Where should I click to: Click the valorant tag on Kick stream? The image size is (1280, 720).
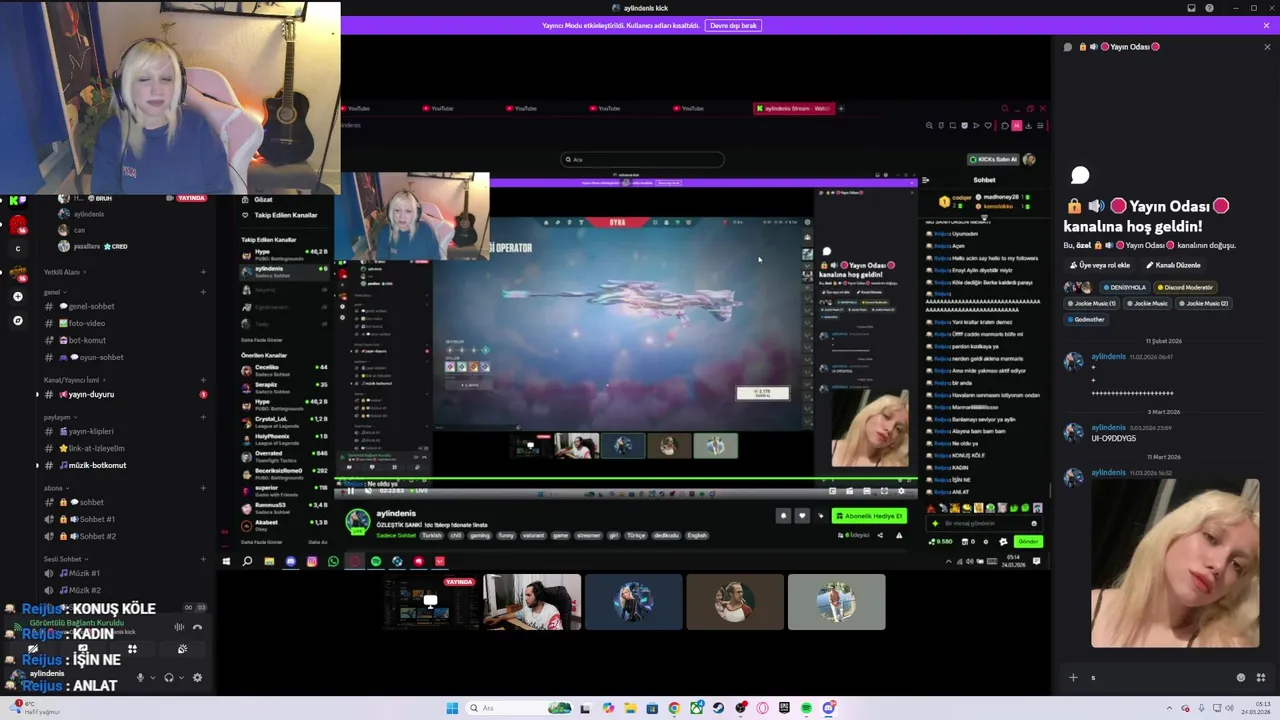click(533, 535)
